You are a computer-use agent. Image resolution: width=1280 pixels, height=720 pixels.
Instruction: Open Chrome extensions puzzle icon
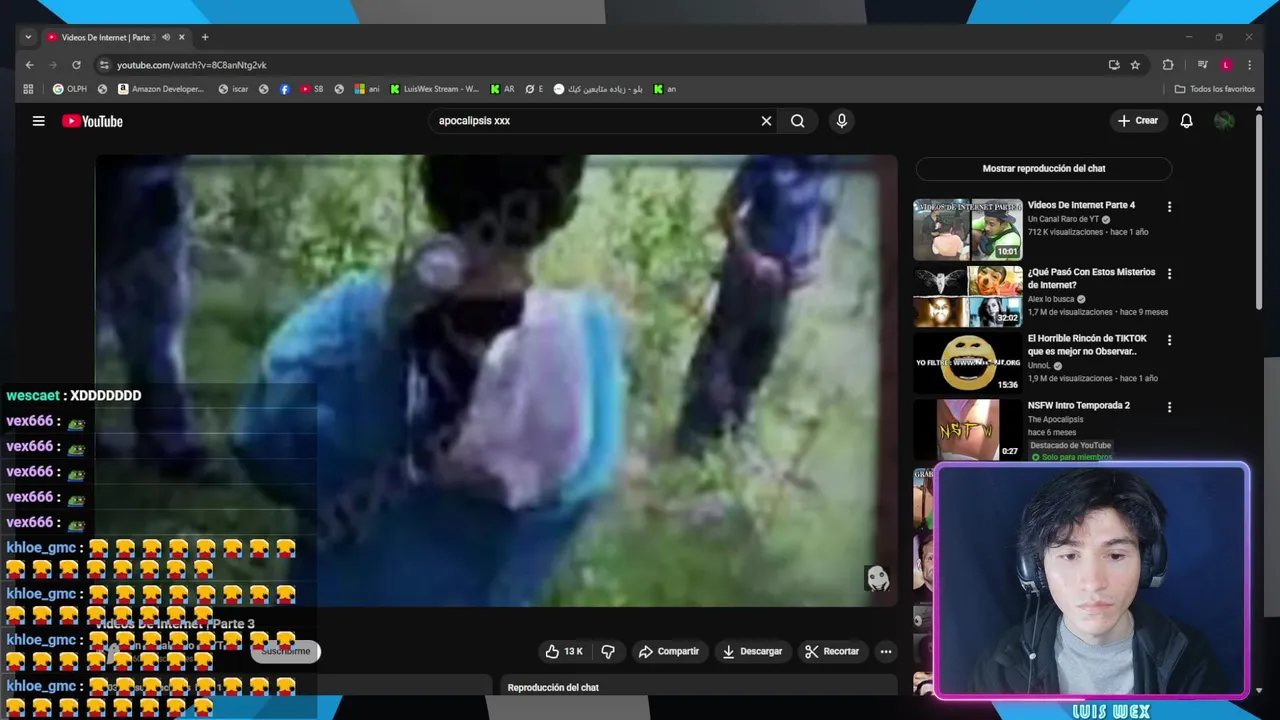1168,65
